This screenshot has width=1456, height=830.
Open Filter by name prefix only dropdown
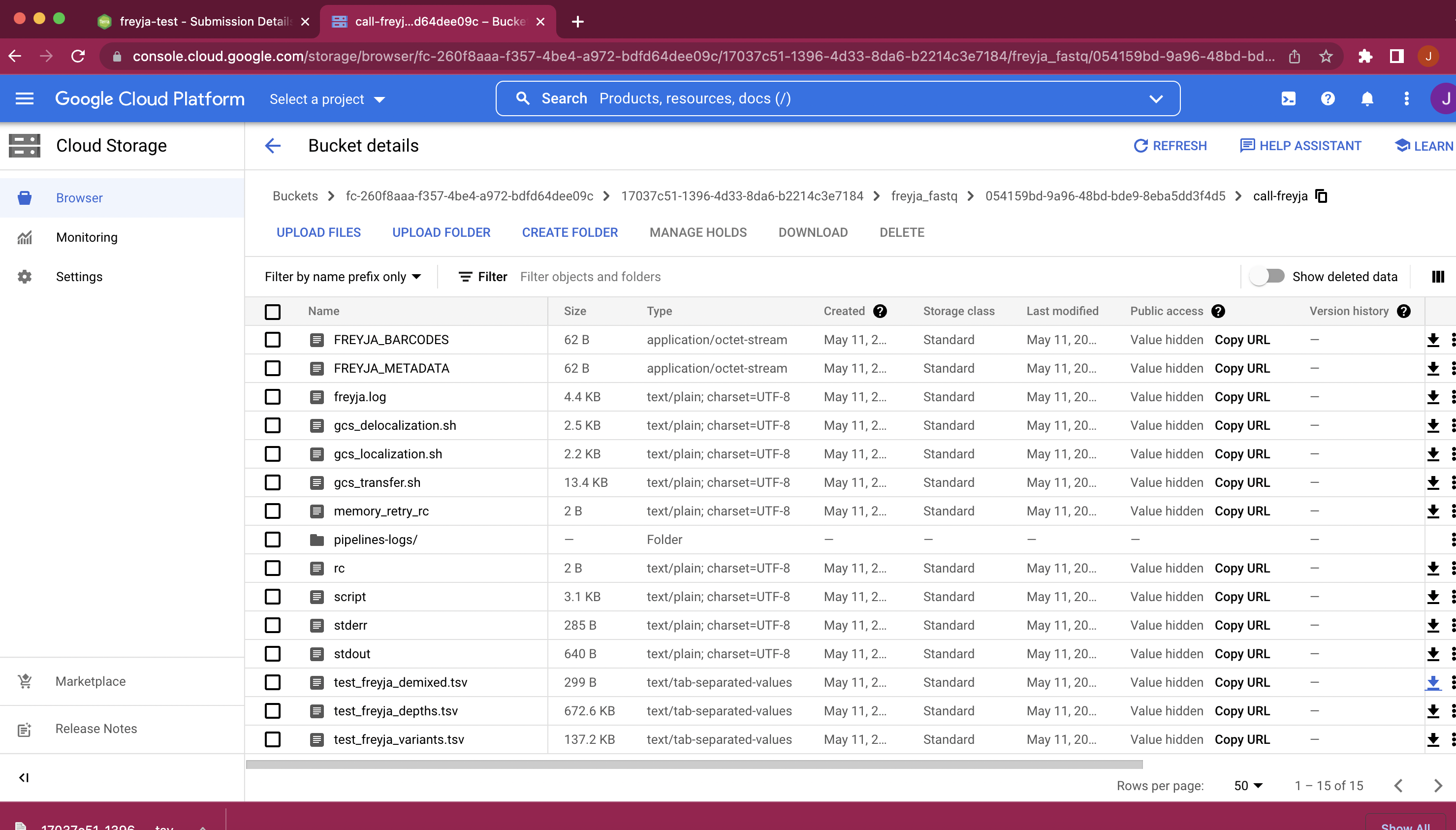[x=343, y=277]
